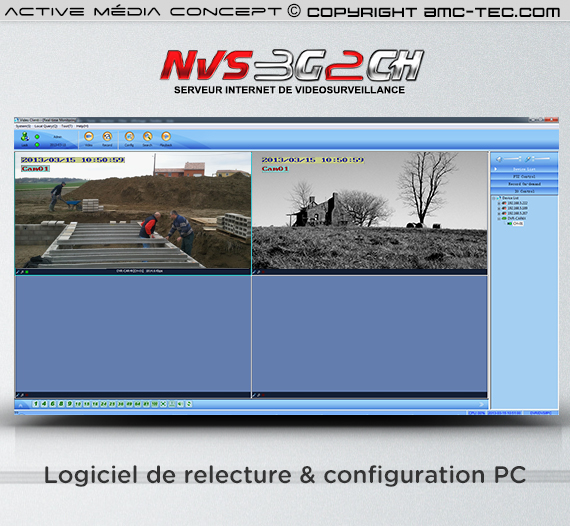
Task: Adjust the speaker volume slider
Action: pyautogui.click(x=512, y=159)
